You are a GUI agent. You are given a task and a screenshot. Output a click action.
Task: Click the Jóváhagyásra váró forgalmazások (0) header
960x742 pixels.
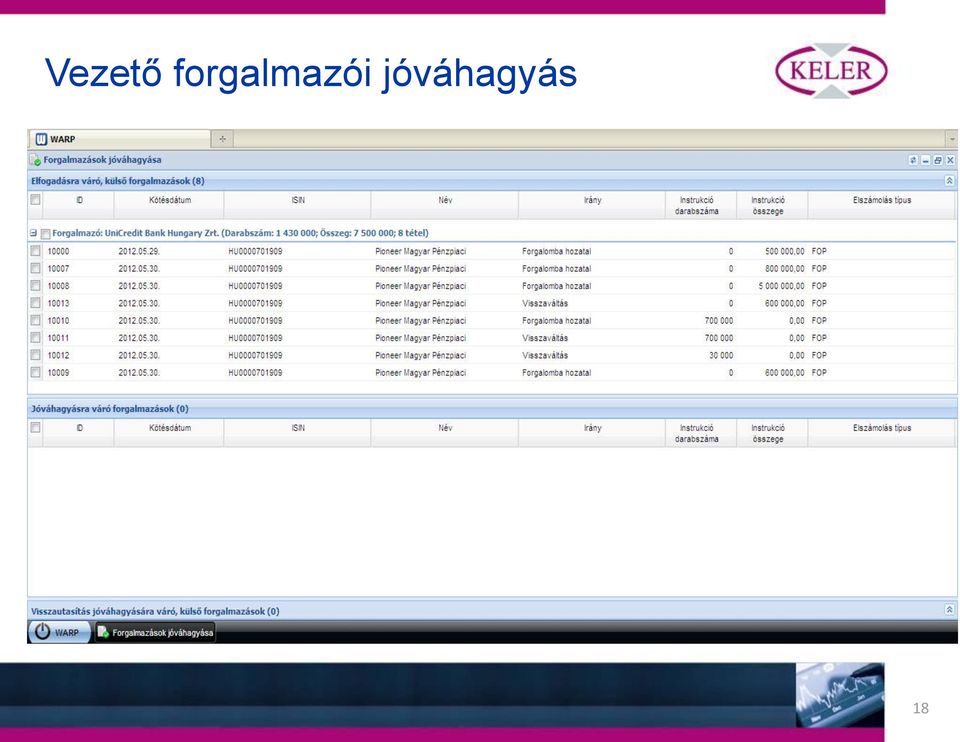click(492, 409)
